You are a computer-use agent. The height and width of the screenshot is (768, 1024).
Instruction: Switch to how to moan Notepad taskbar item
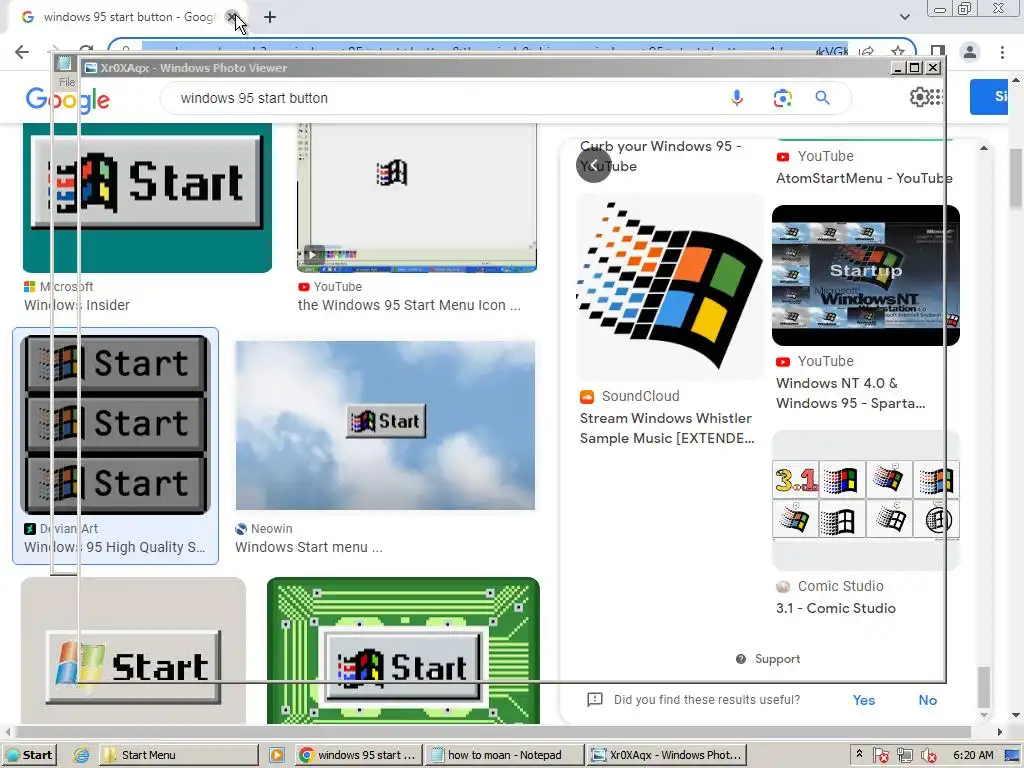click(x=504, y=755)
